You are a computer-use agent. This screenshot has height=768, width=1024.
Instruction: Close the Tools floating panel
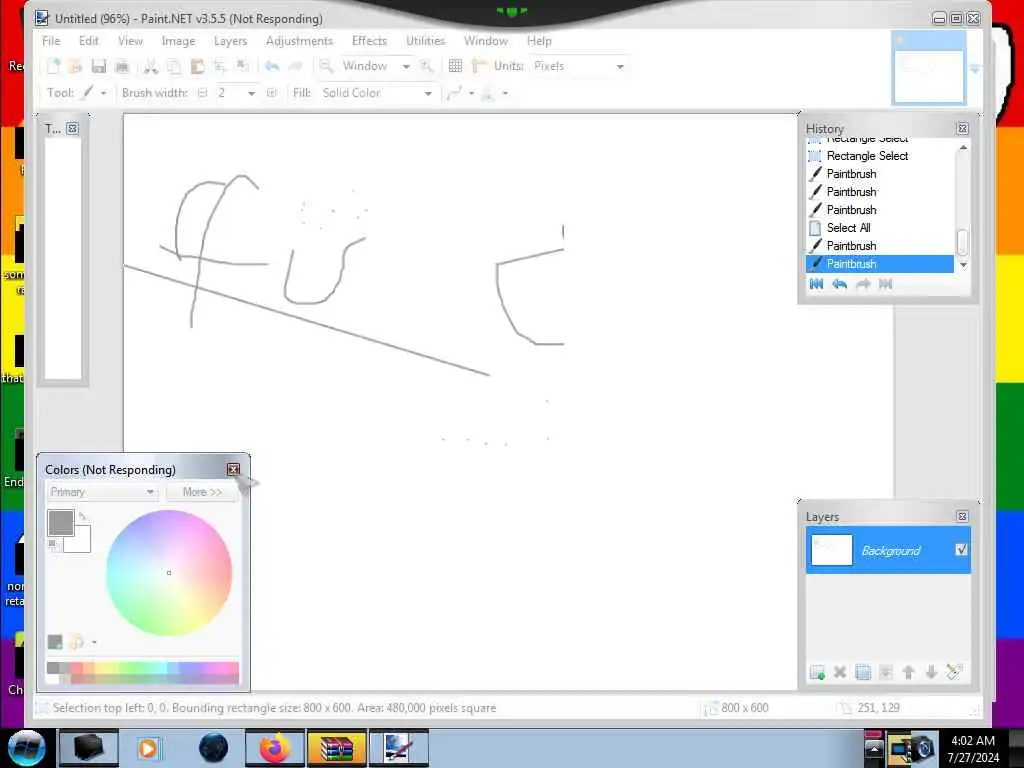pos(72,129)
